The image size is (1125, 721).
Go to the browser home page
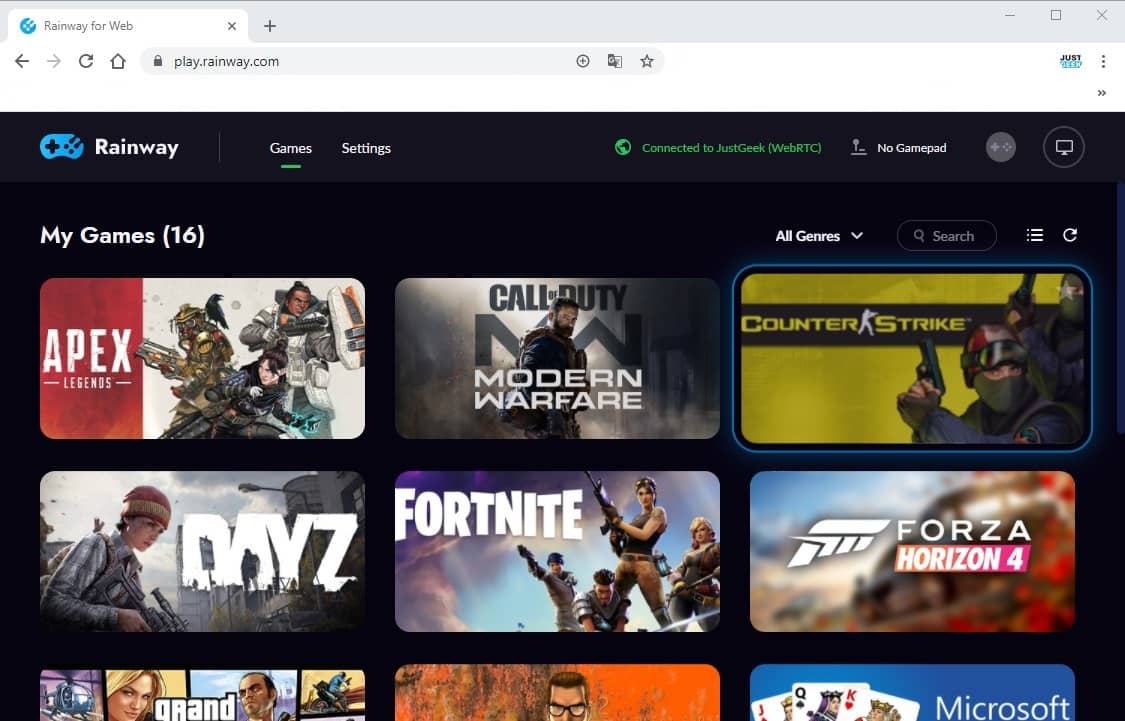(118, 61)
